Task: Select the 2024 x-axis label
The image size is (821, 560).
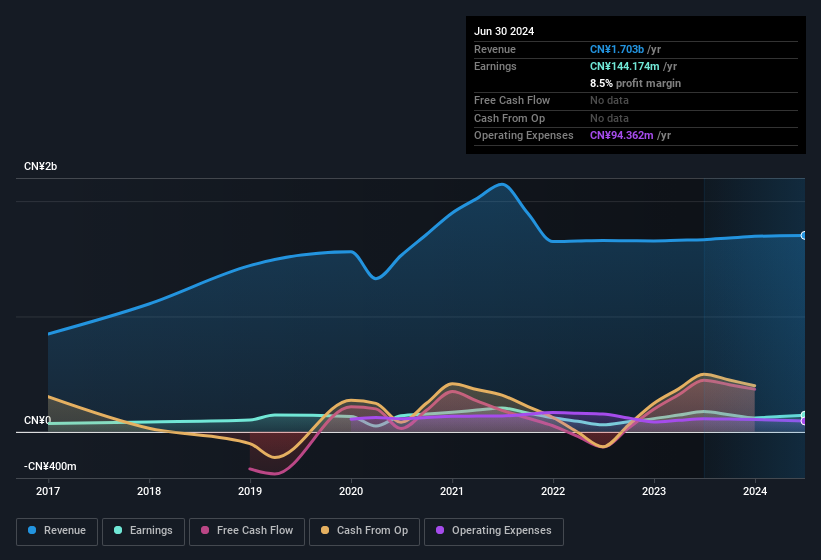Action: pos(755,491)
